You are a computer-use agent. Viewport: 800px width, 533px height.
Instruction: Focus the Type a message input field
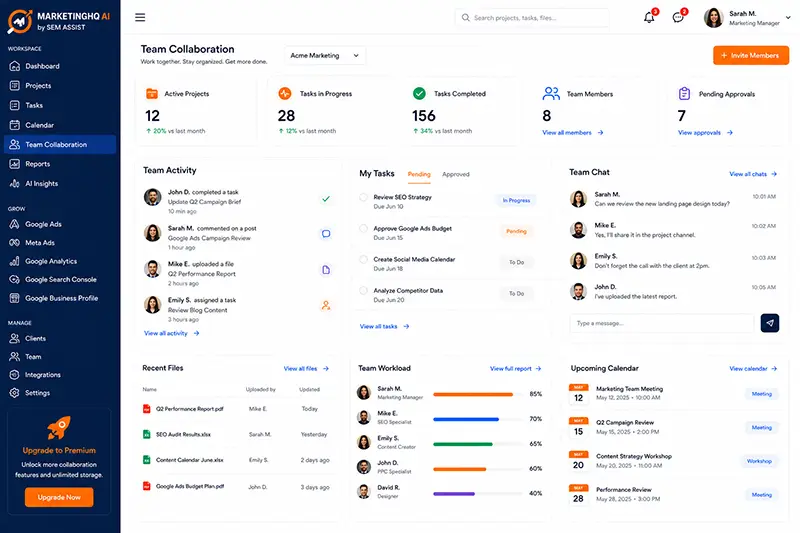click(x=662, y=323)
